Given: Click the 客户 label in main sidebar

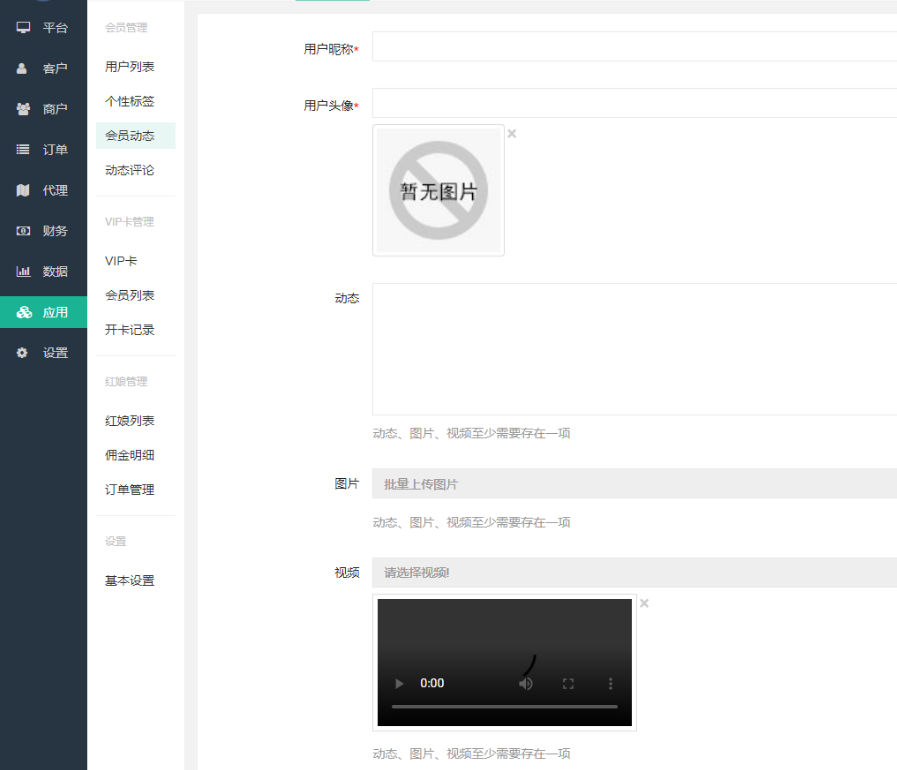Looking at the screenshot, I should [x=55, y=69].
